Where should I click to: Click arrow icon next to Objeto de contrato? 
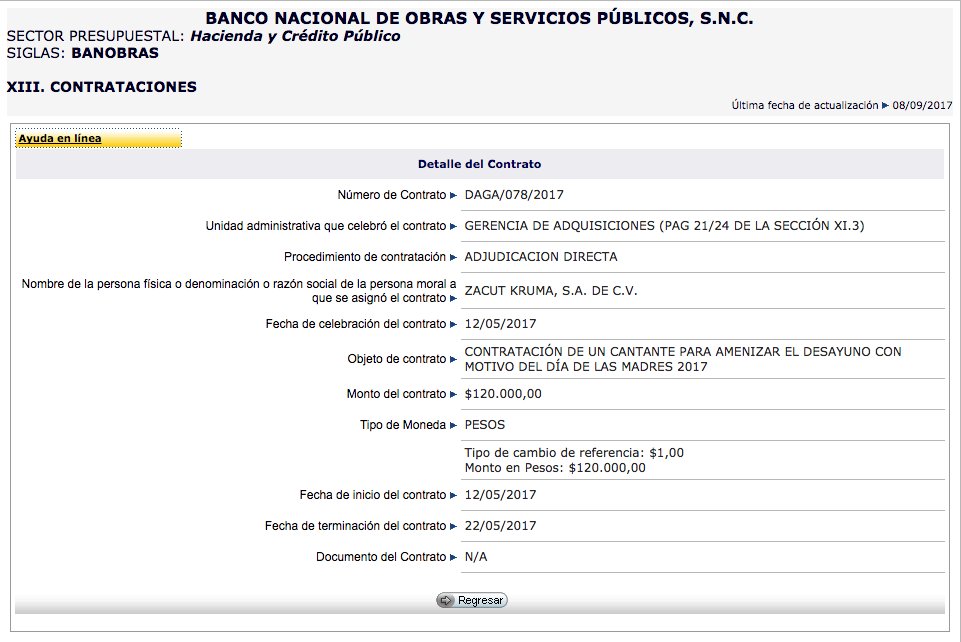[x=453, y=359]
